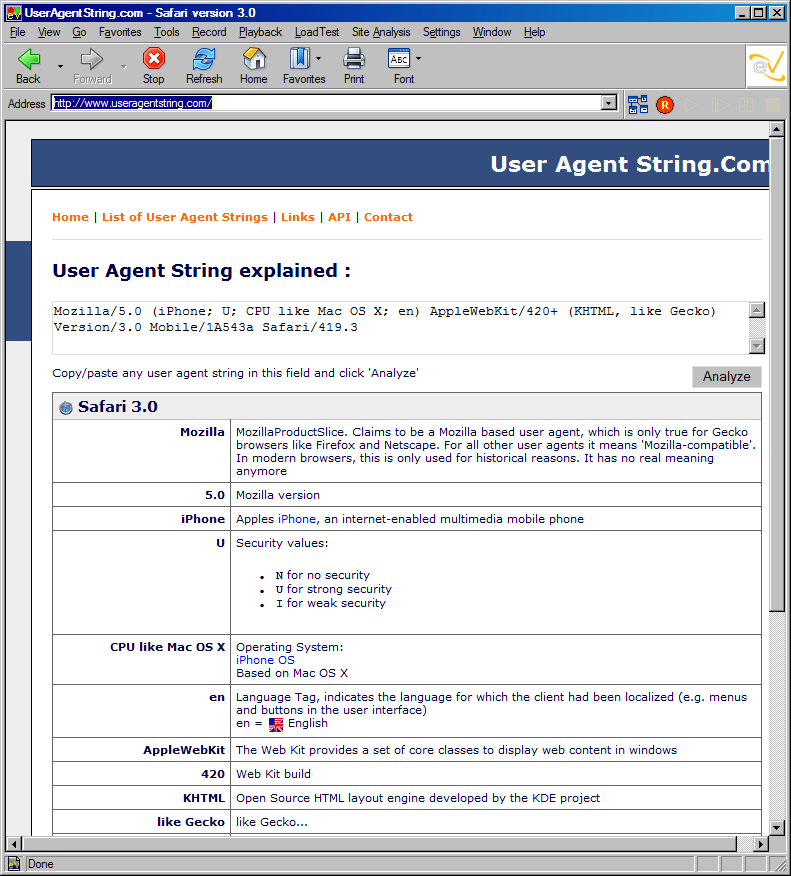
Task: Open the site map icon beside the address bar
Action: [x=637, y=104]
